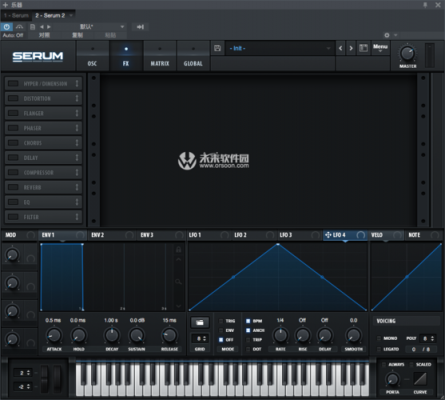This screenshot has height=400, width=445.
Task: Open LFO shape folder icon
Action: [x=200, y=322]
